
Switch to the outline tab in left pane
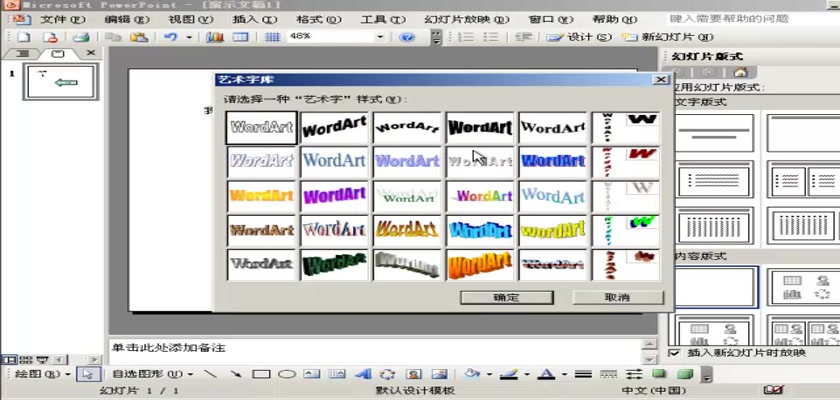(21, 54)
